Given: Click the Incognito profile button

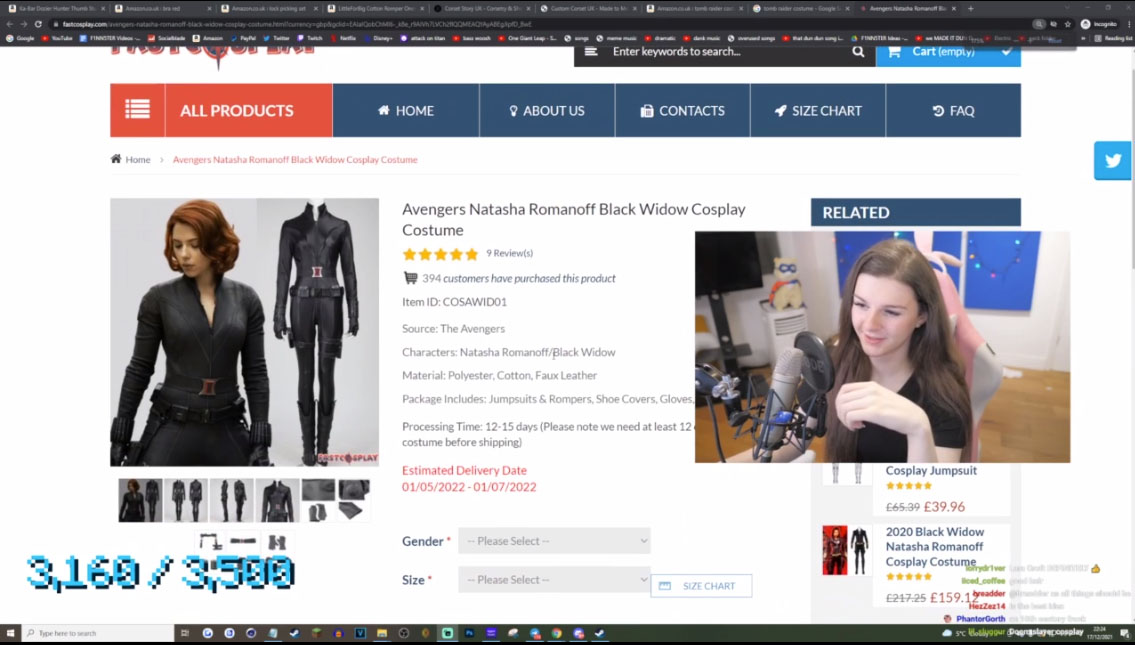Looking at the screenshot, I should [1099, 24].
